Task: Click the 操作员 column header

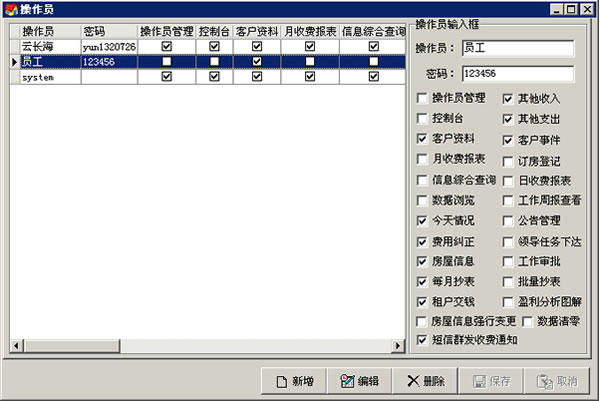Action: 50,31
